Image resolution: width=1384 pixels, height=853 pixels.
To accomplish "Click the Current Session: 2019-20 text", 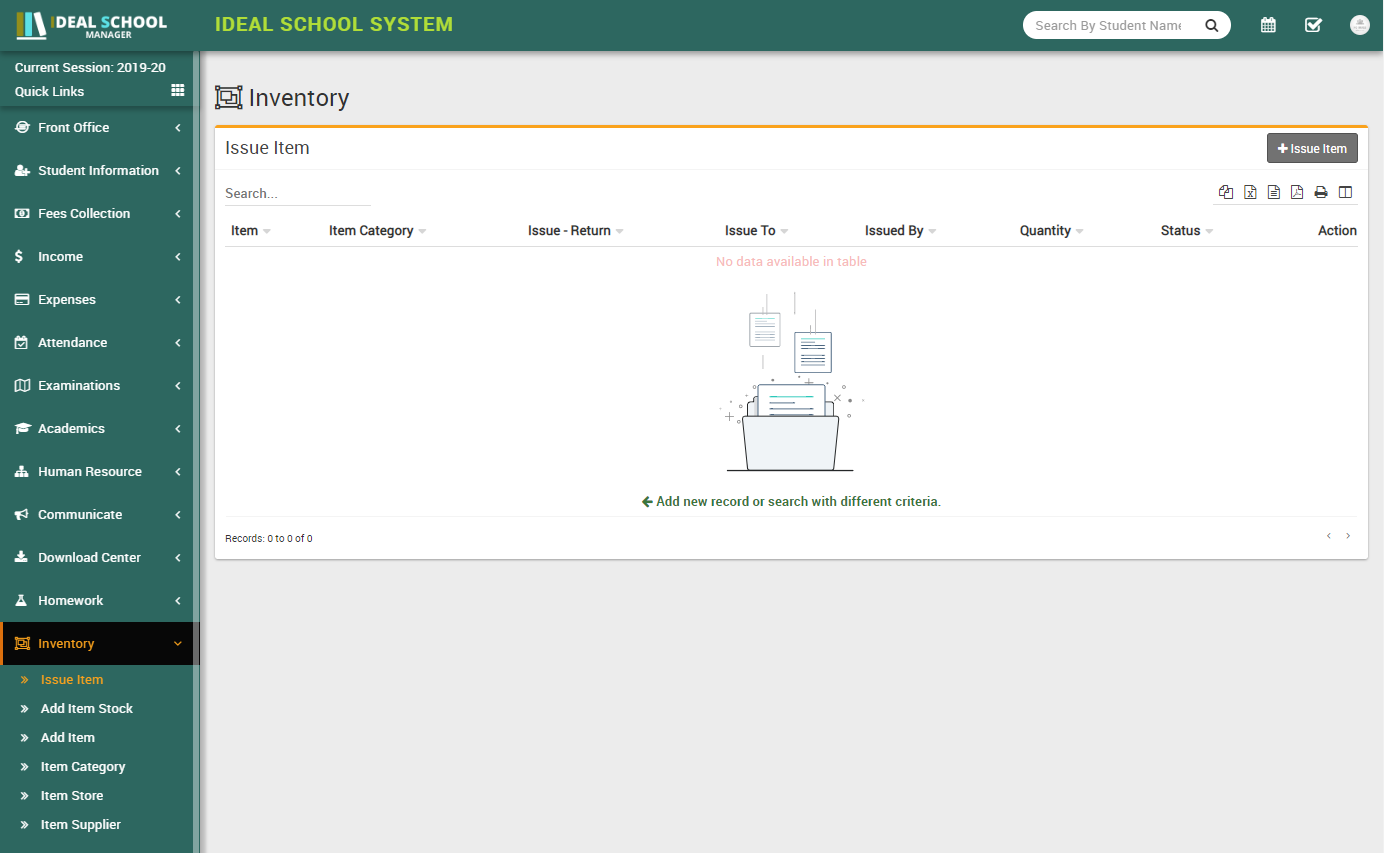I will click(90, 67).
